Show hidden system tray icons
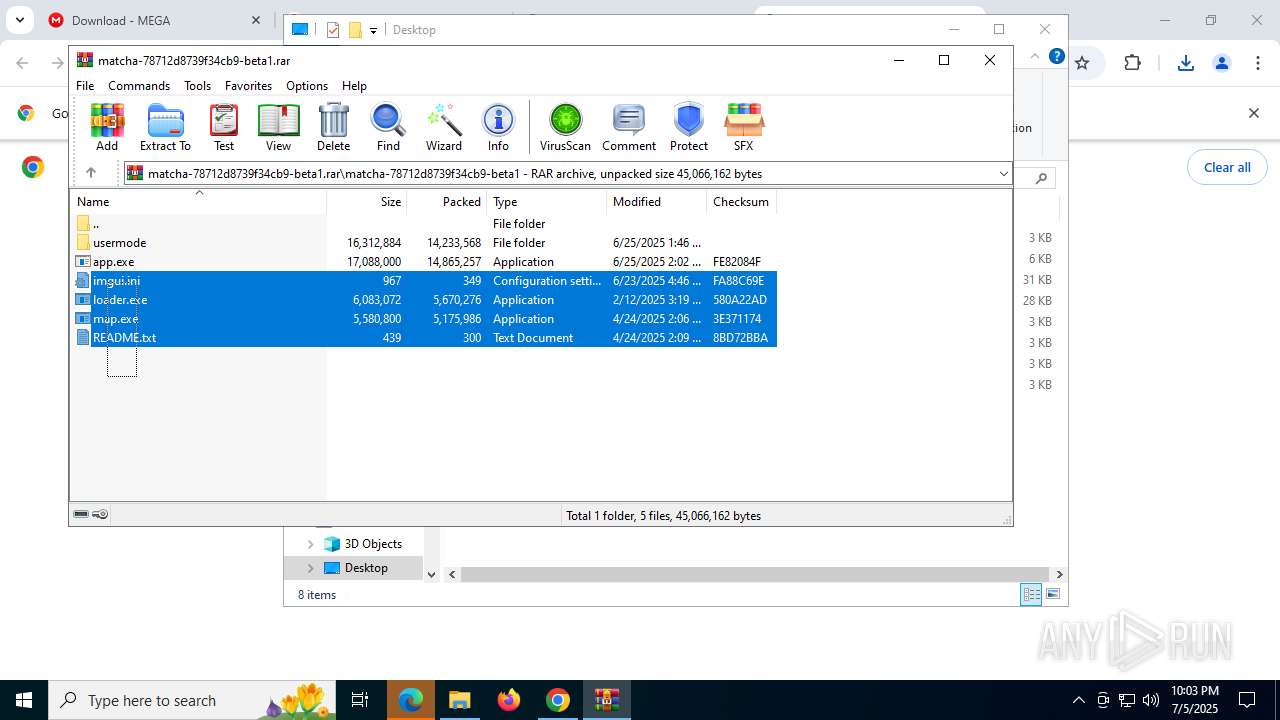 pyautogui.click(x=1078, y=700)
